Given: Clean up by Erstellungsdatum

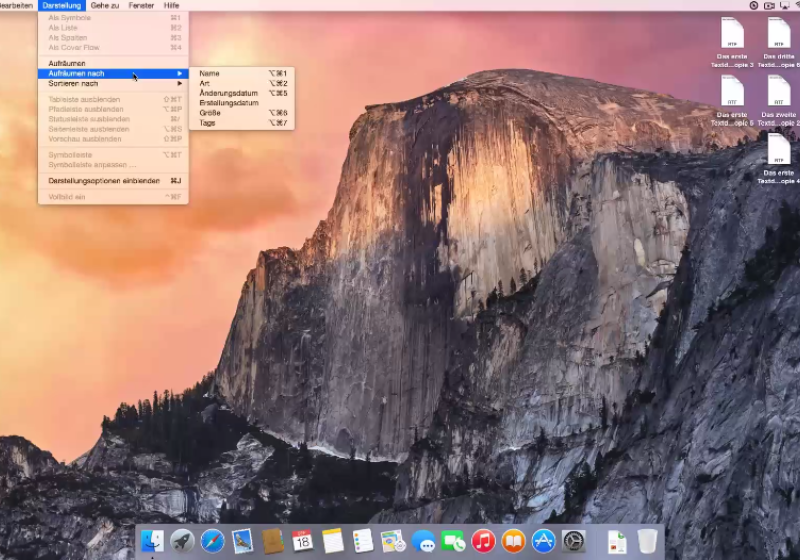Looking at the screenshot, I should click(x=242, y=103).
